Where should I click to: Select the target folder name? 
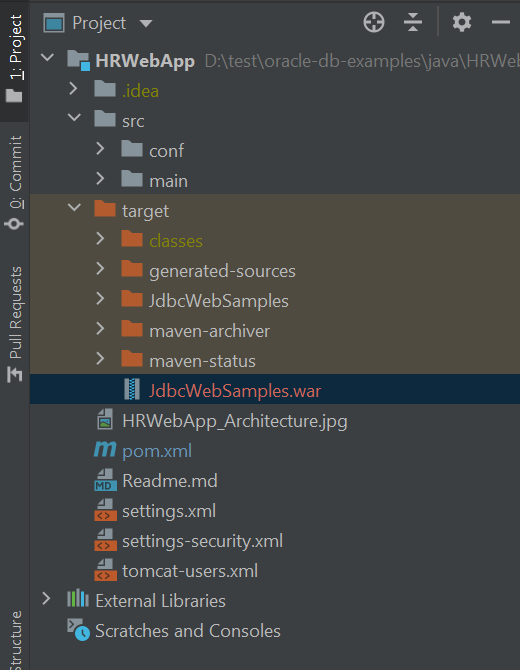pos(145,211)
